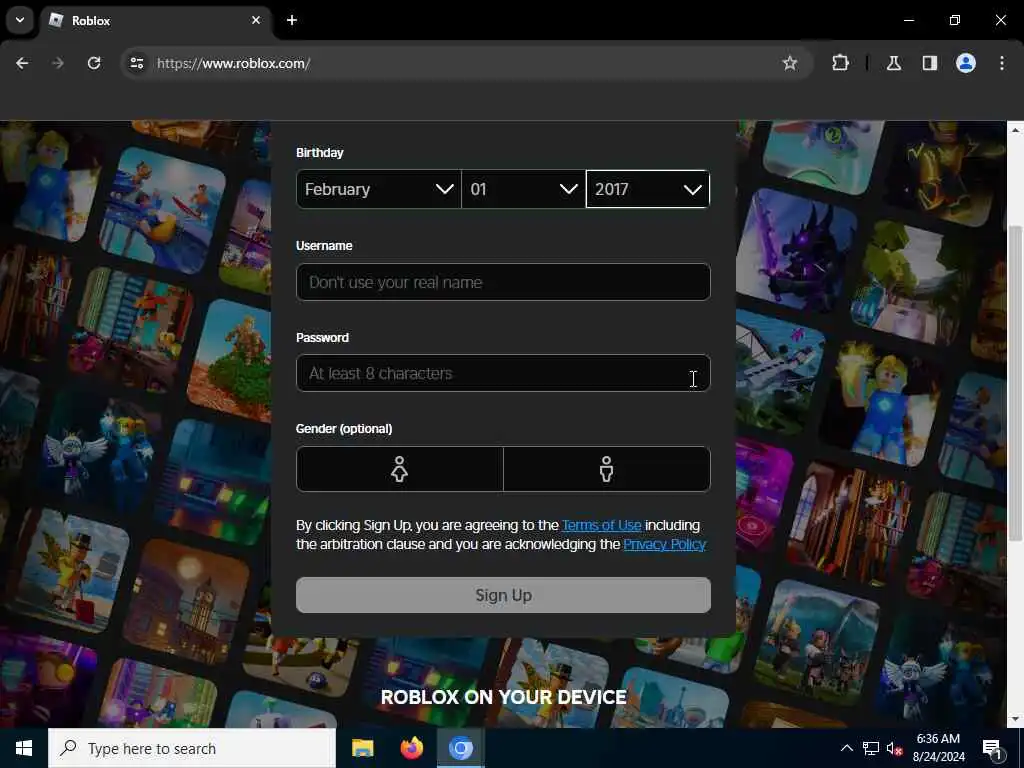Click the Gender (optional) label

click(344, 428)
